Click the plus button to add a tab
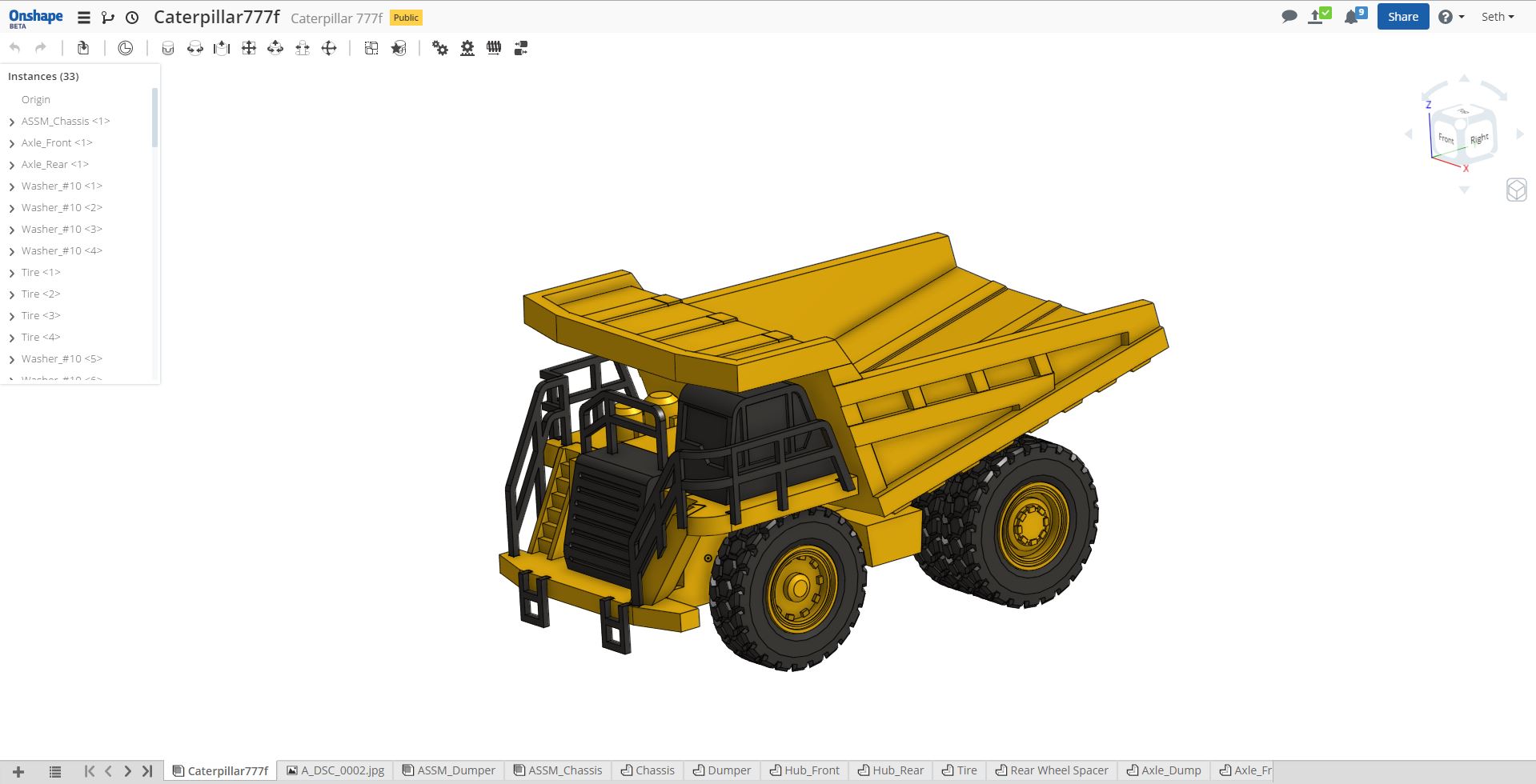1536x784 pixels. [x=18, y=771]
